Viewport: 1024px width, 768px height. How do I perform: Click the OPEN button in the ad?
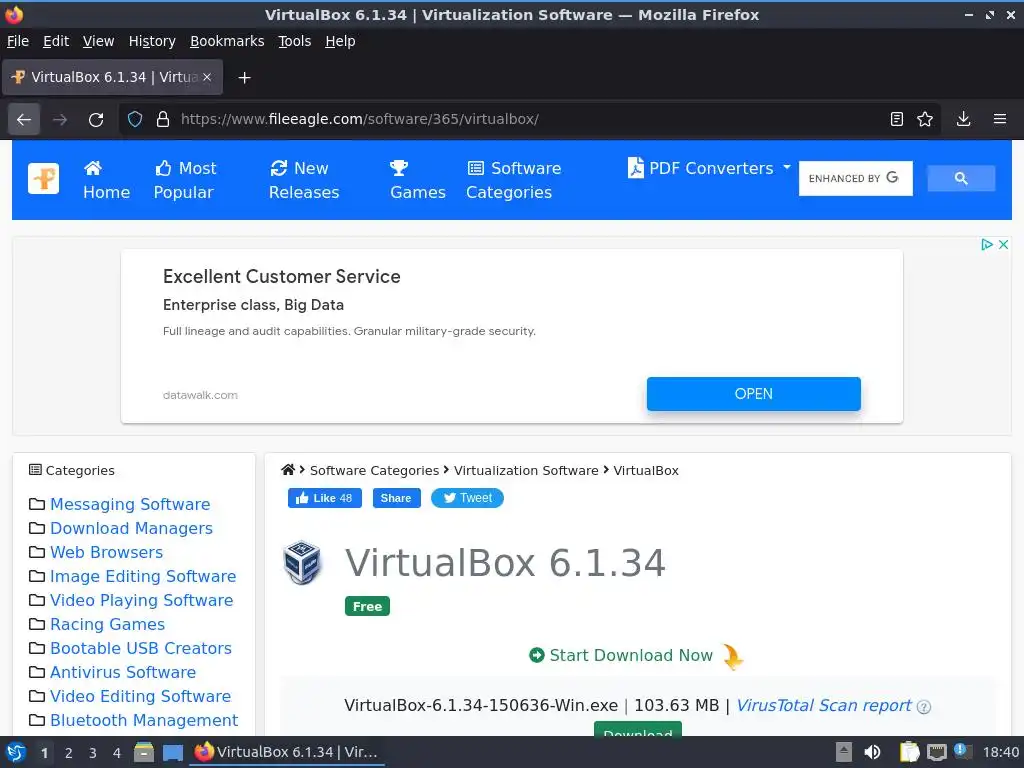click(x=754, y=394)
